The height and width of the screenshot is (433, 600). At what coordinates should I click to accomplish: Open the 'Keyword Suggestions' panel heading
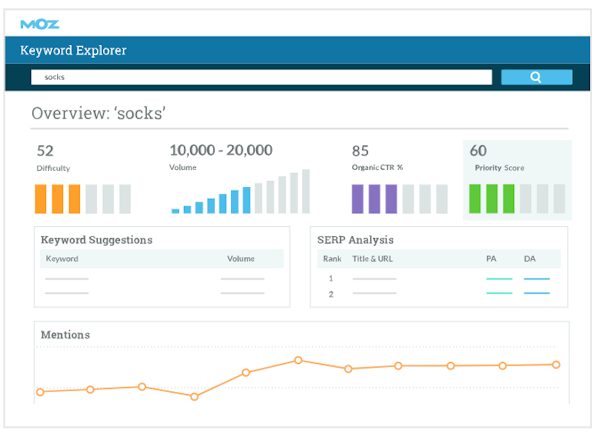(x=97, y=240)
